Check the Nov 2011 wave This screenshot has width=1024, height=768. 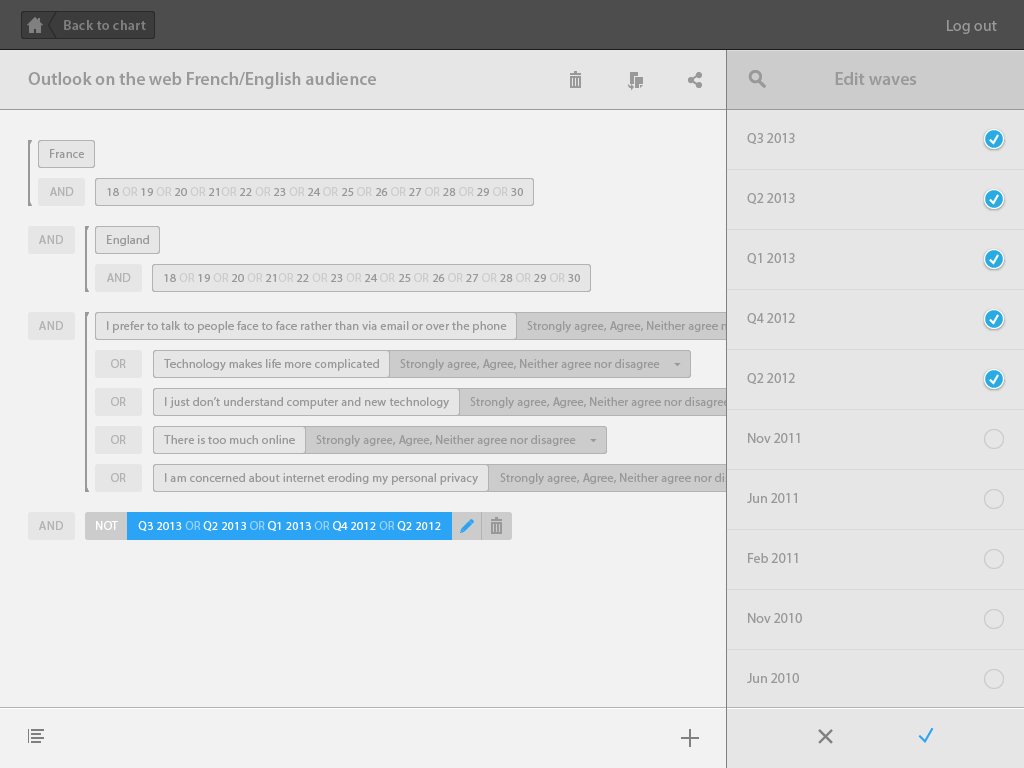click(x=993, y=439)
